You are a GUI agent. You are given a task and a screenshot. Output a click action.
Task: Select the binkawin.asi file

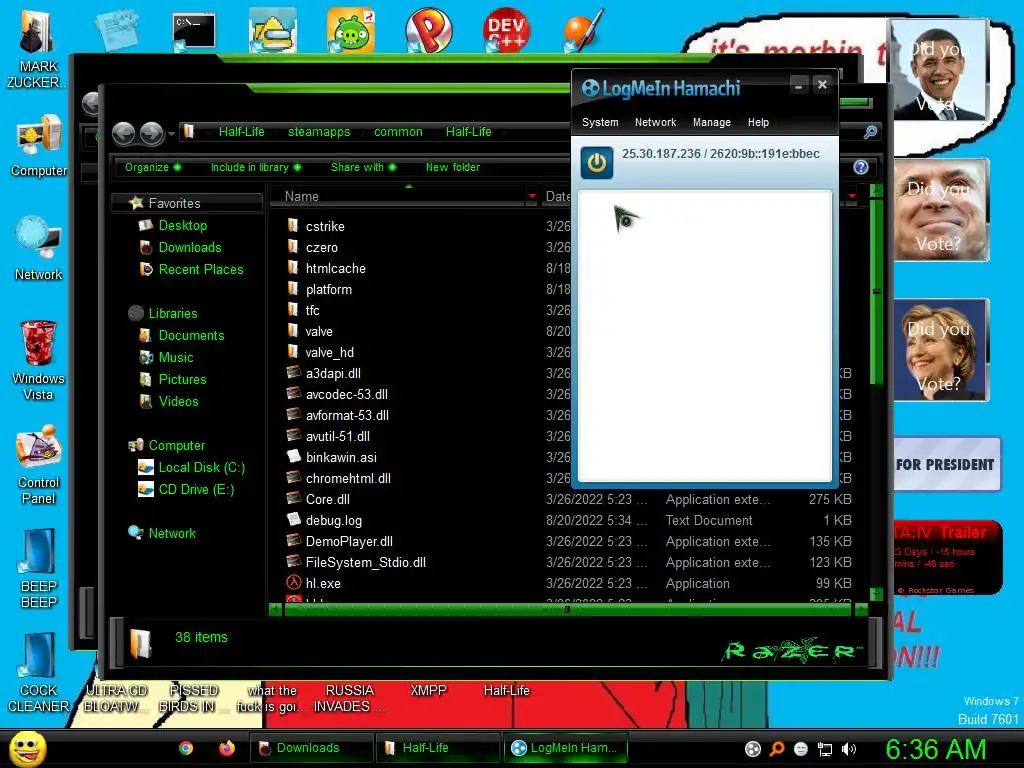[x=341, y=458]
